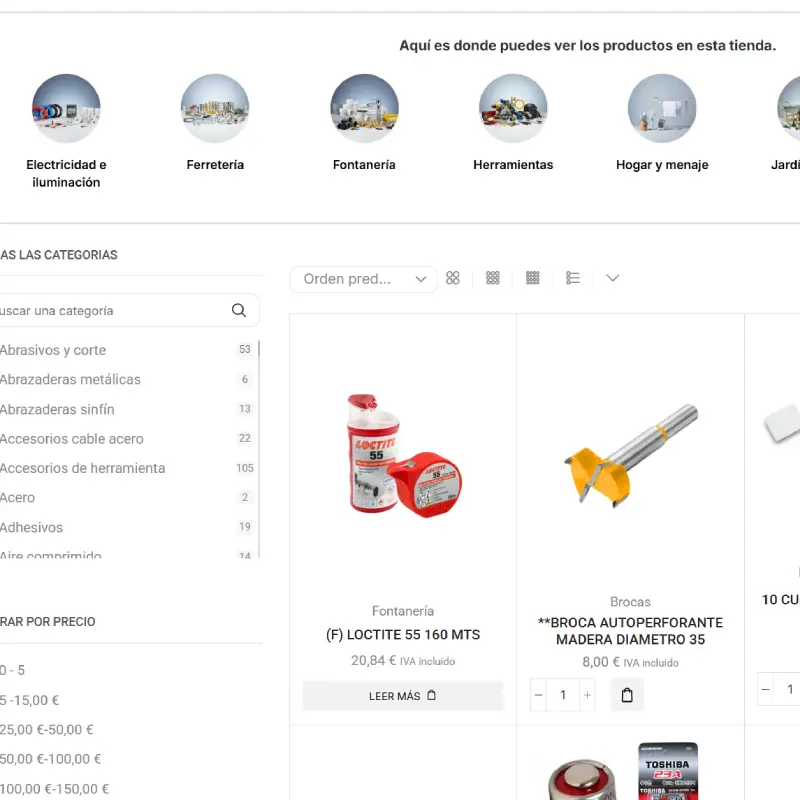
Task: Add Broca Autoperforante to cart via bag icon
Action: tap(627, 695)
